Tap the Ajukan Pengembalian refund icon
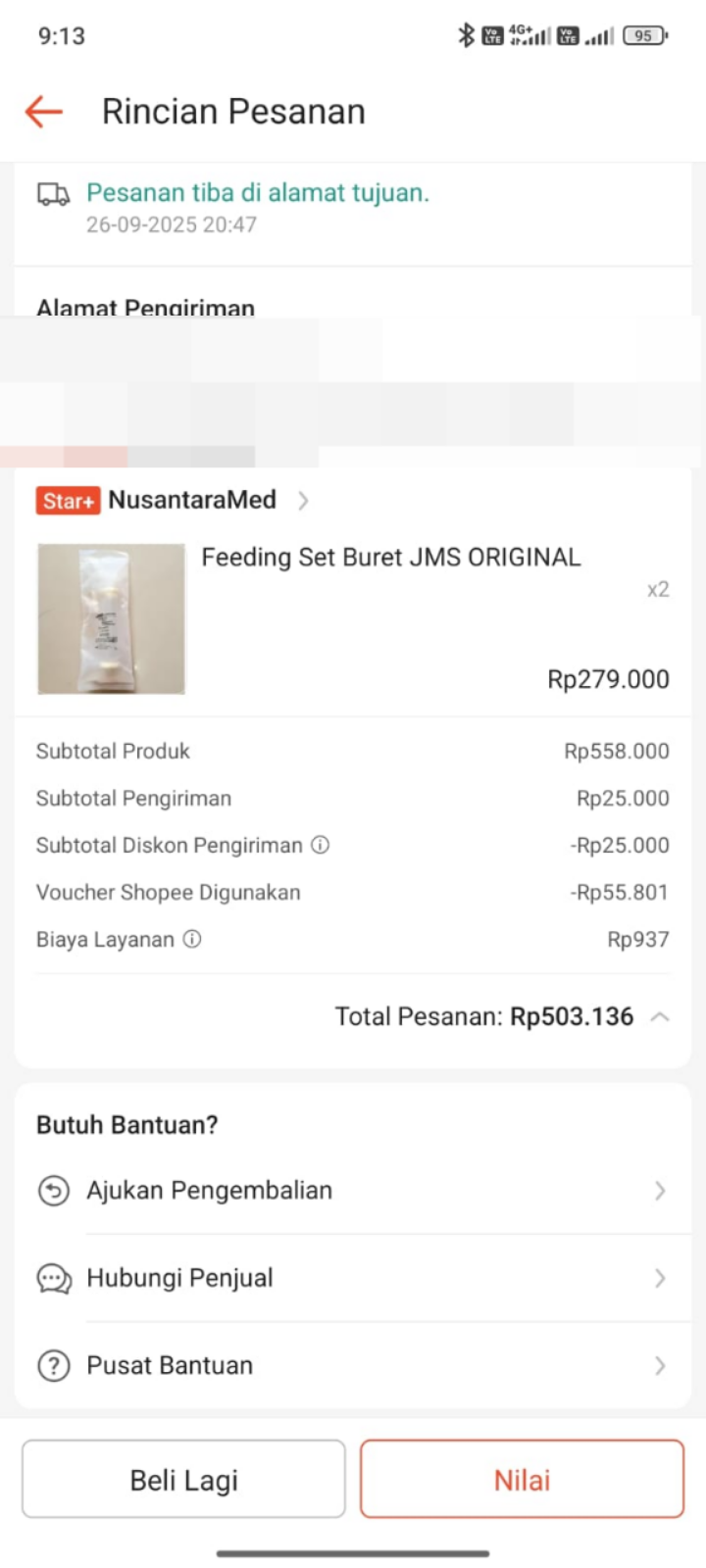 point(54,1191)
